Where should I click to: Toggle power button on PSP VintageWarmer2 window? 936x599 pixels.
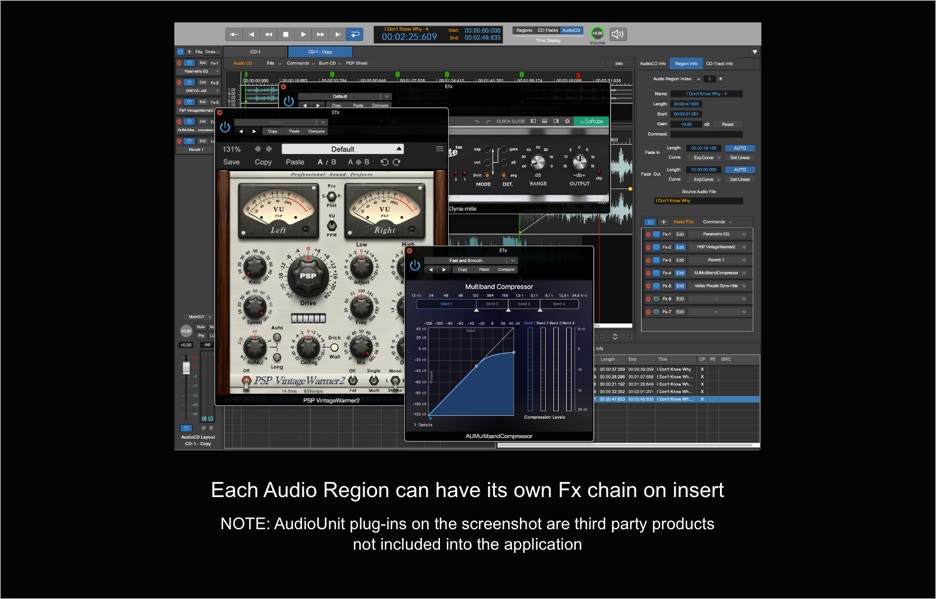coord(225,128)
